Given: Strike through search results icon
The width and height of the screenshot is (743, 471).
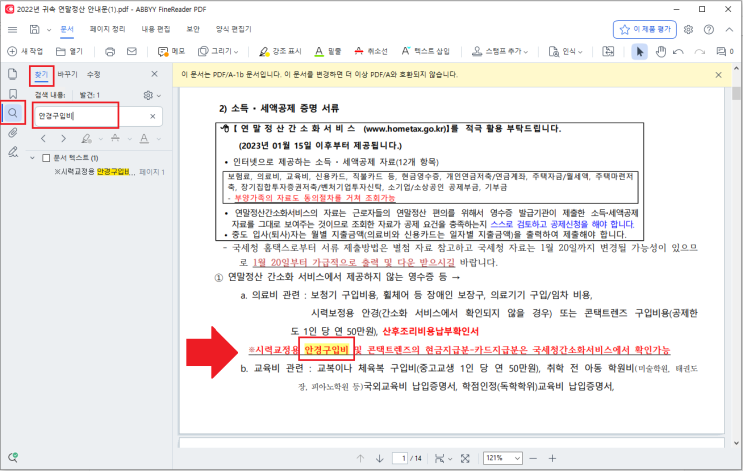Looking at the screenshot, I should point(115,138).
